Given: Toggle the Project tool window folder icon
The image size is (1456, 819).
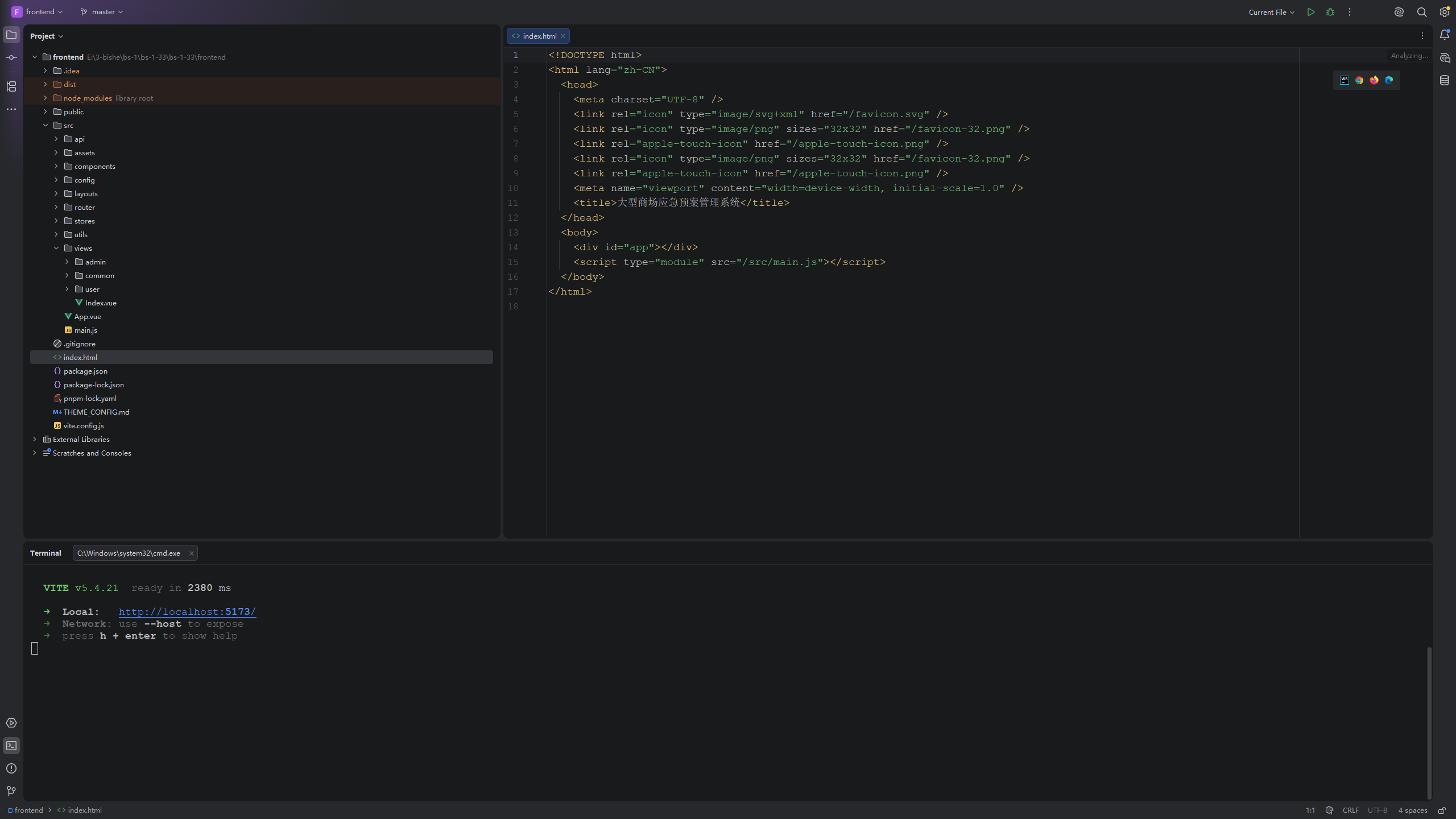Looking at the screenshot, I should (x=11, y=35).
